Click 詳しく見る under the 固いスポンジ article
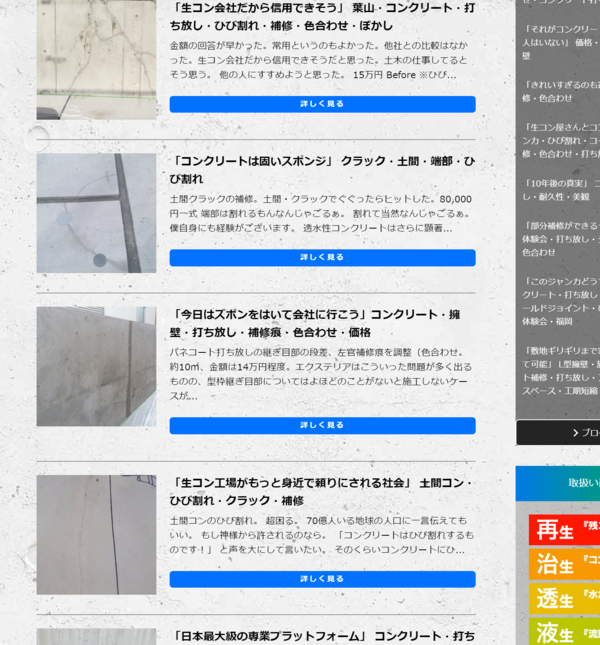 pos(322,258)
